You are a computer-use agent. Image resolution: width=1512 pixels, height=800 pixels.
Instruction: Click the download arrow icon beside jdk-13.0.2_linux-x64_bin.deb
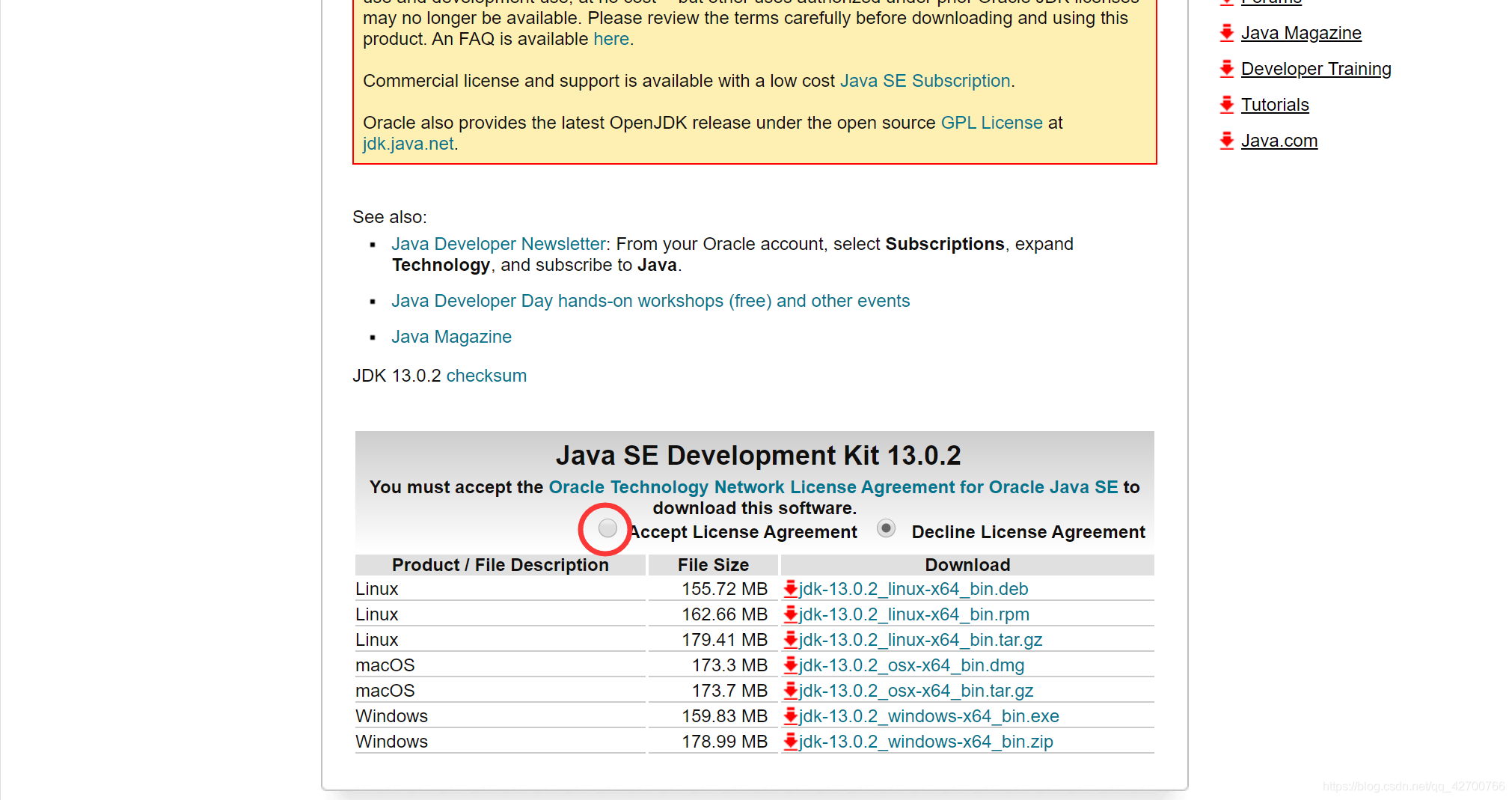click(x=790, y=589)
